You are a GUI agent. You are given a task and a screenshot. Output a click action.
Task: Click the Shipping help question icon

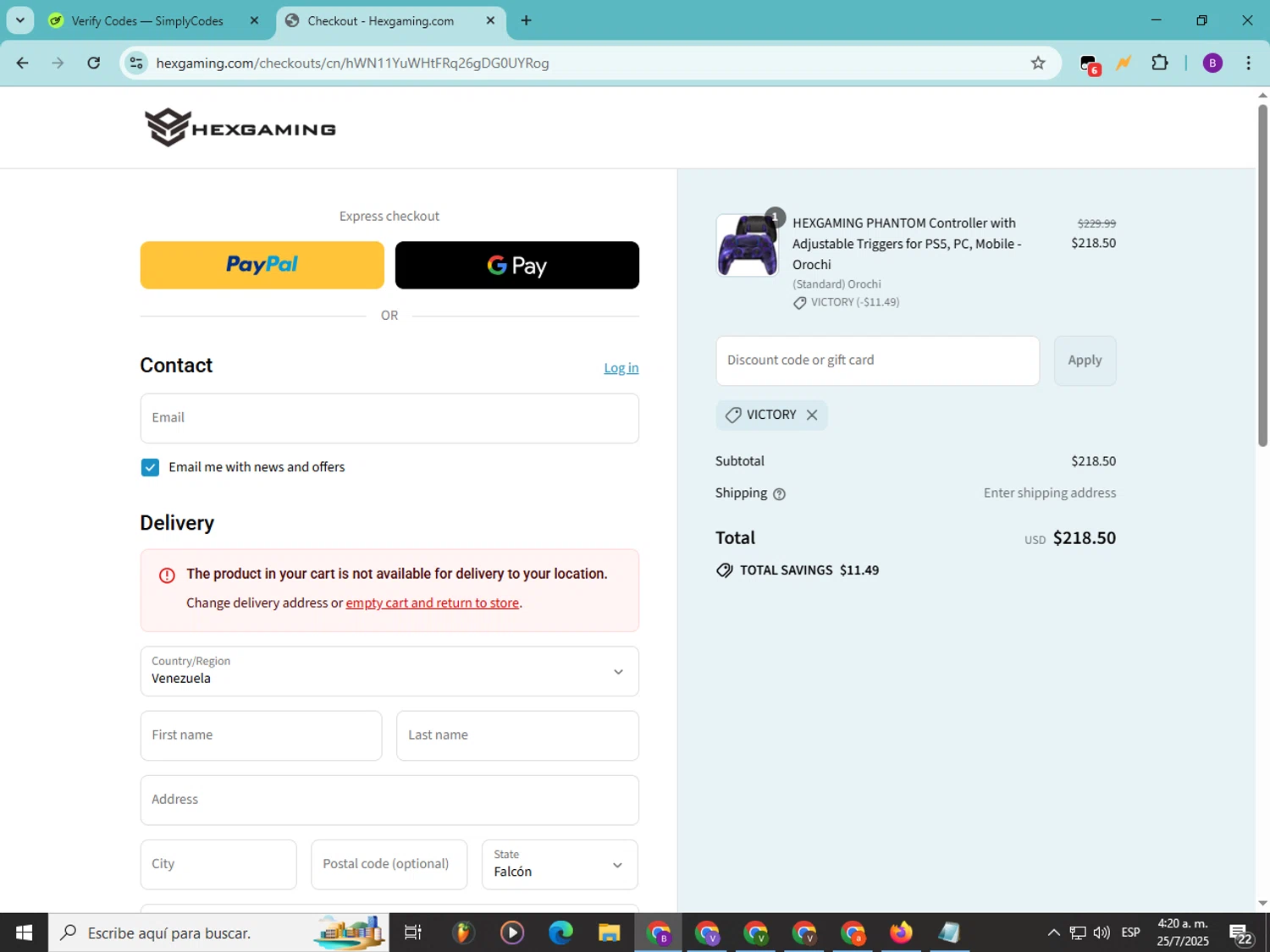coord(779,494)
